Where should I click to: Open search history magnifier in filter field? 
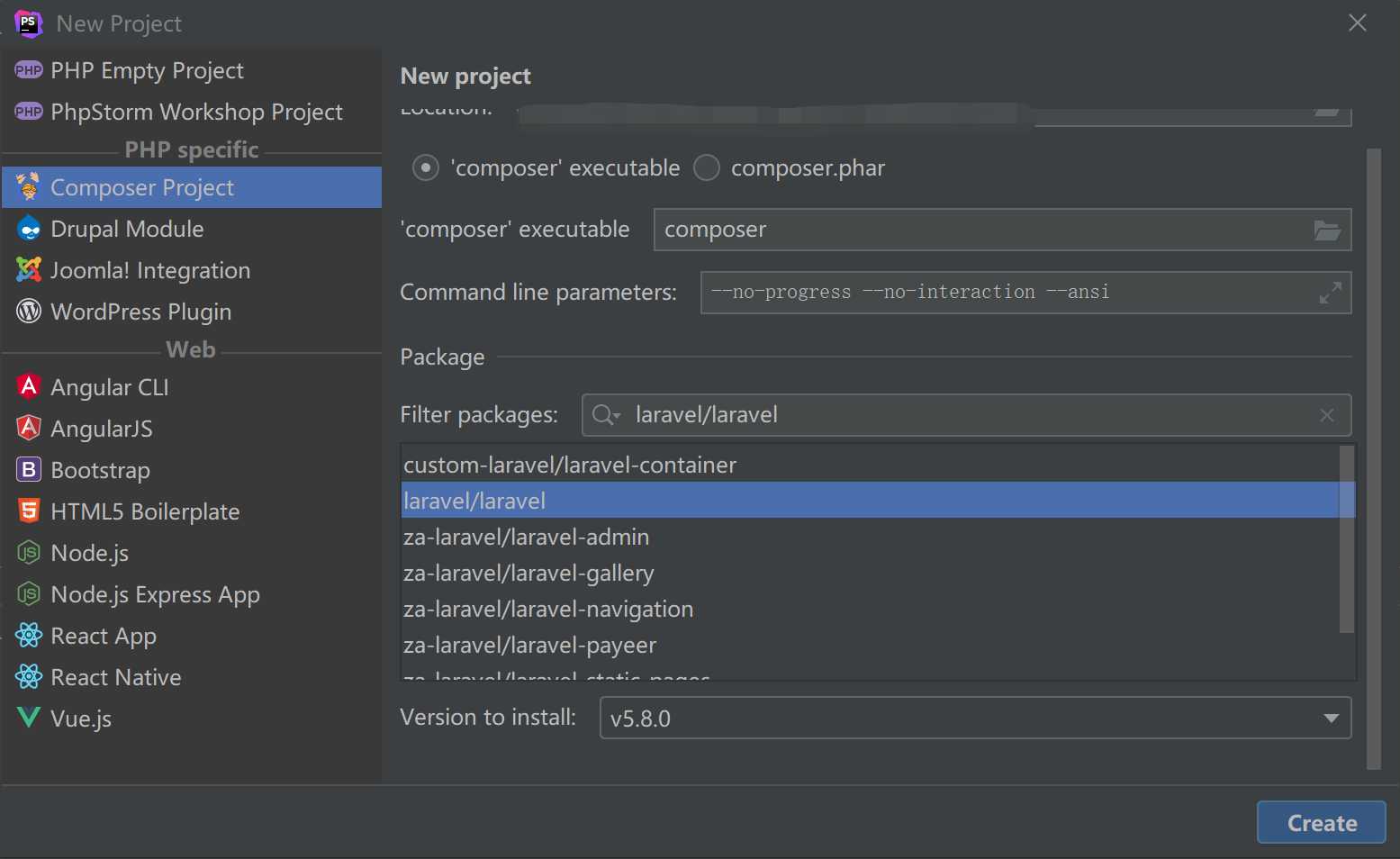pos(606,415)
